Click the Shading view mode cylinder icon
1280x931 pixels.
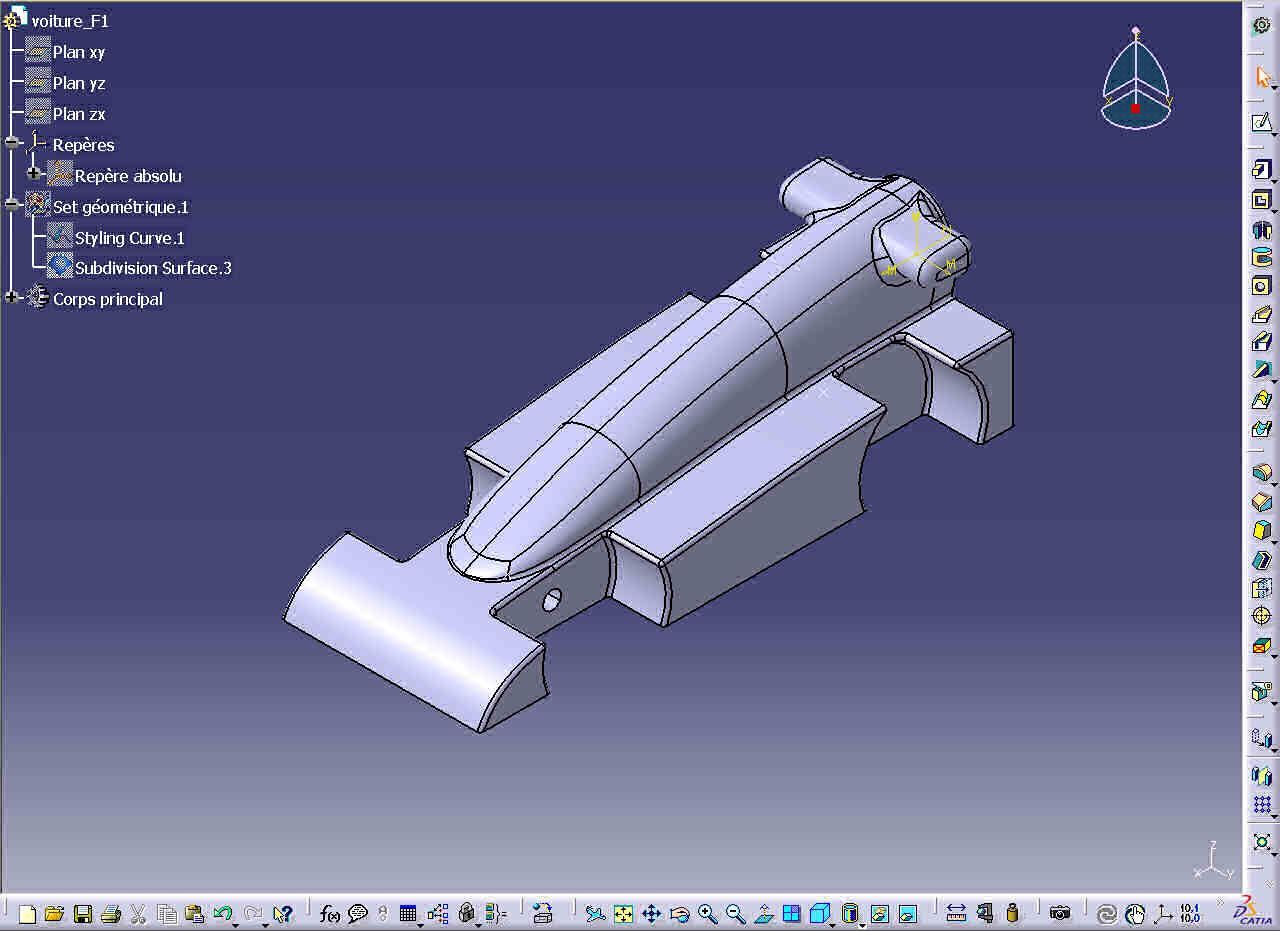click(849, 913)
